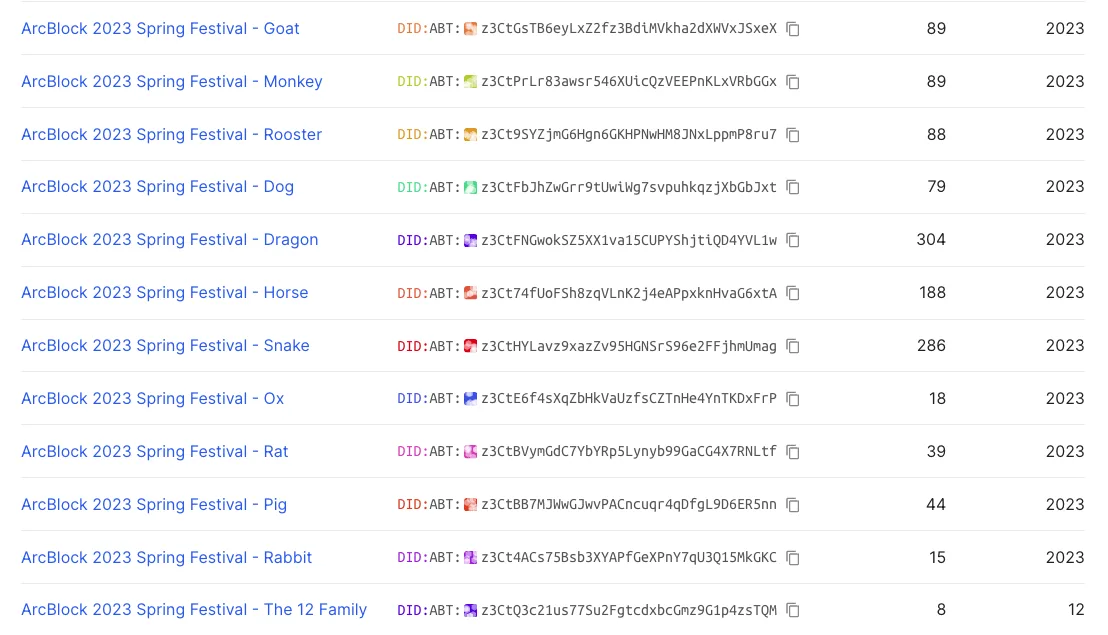Copy the Dog row DID address
This screenshot has height=635, width=1108.
coord(793,187)
